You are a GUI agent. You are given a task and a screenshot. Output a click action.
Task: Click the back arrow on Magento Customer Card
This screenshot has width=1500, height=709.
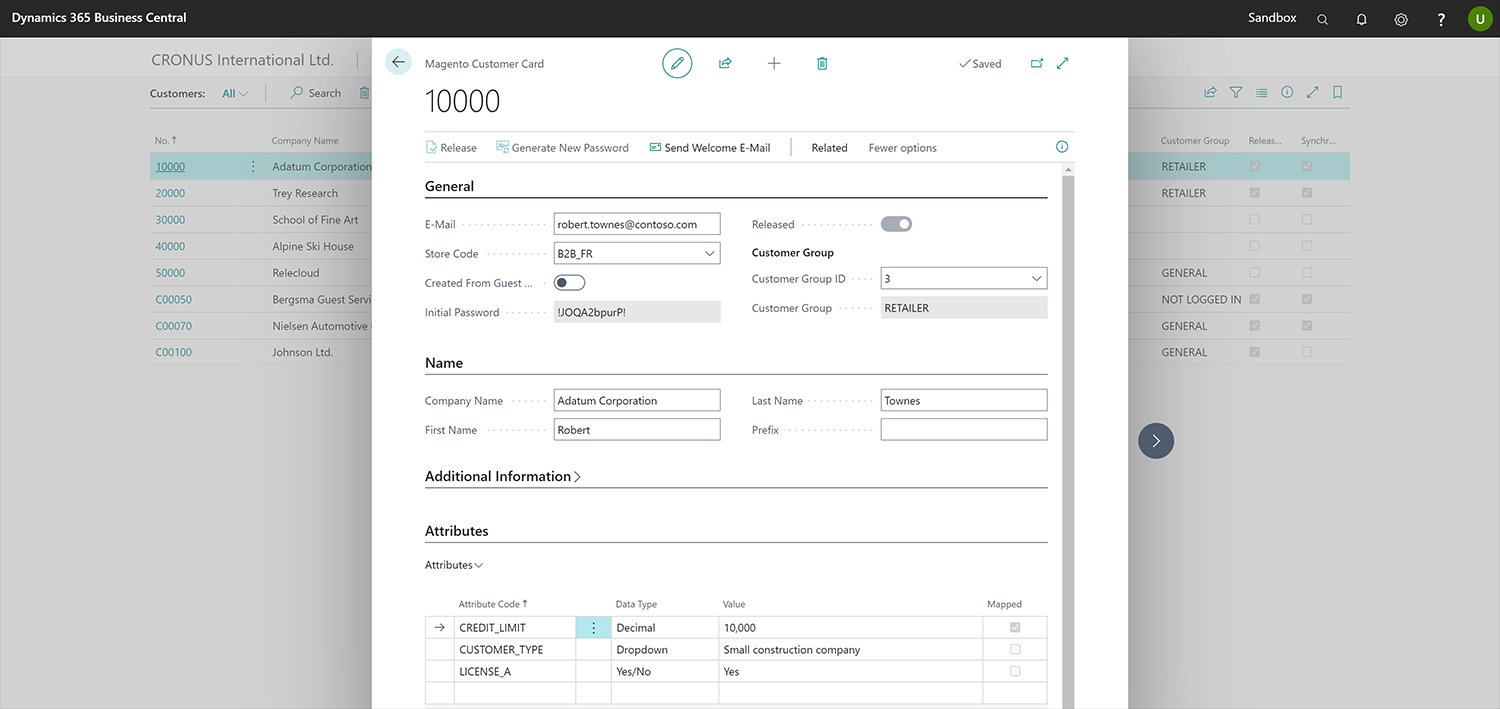tap(398, 62)
